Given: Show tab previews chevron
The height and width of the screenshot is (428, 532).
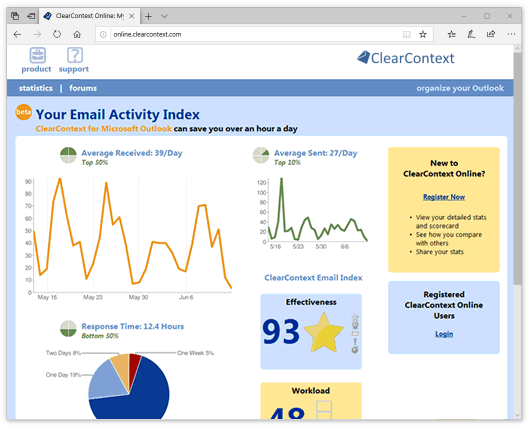Looking at the screenshot, I should pyautogui.click(x=164, y=16).
